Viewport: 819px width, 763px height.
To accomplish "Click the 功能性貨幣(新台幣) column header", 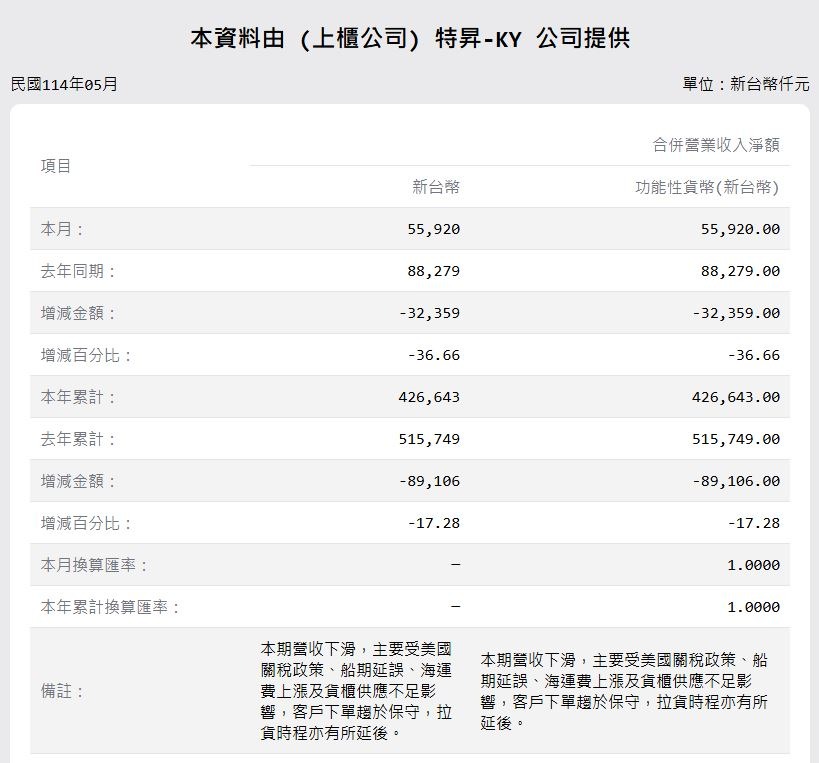I will click(x=707, y=187).
